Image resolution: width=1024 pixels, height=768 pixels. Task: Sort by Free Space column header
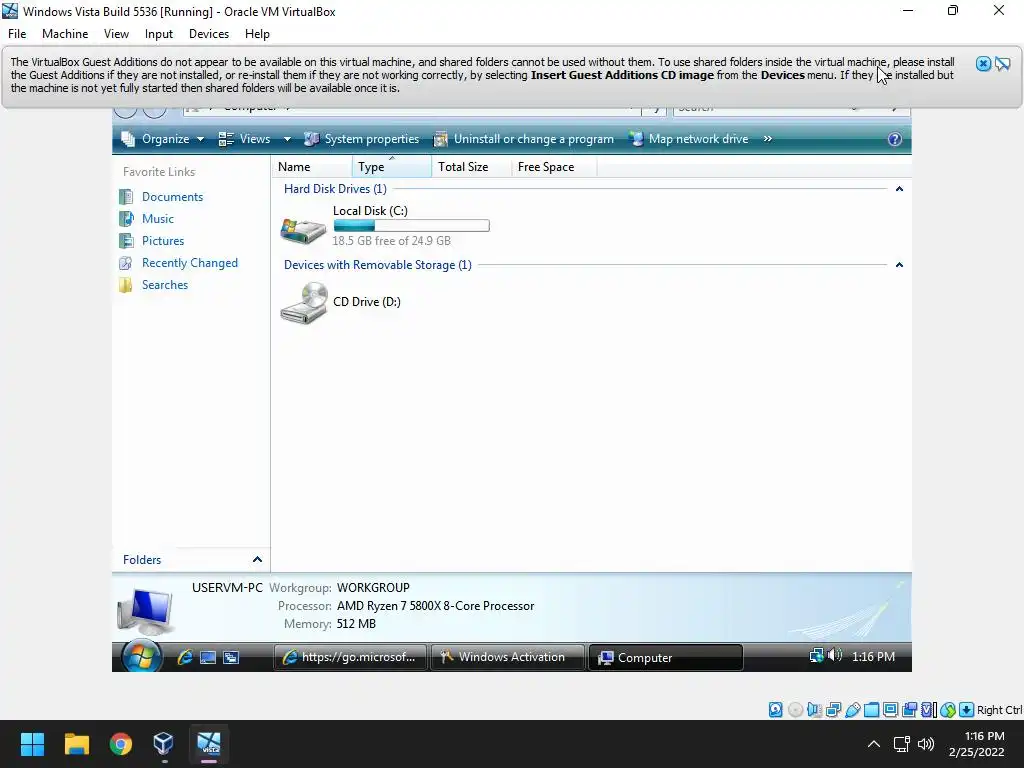point(554,167)
